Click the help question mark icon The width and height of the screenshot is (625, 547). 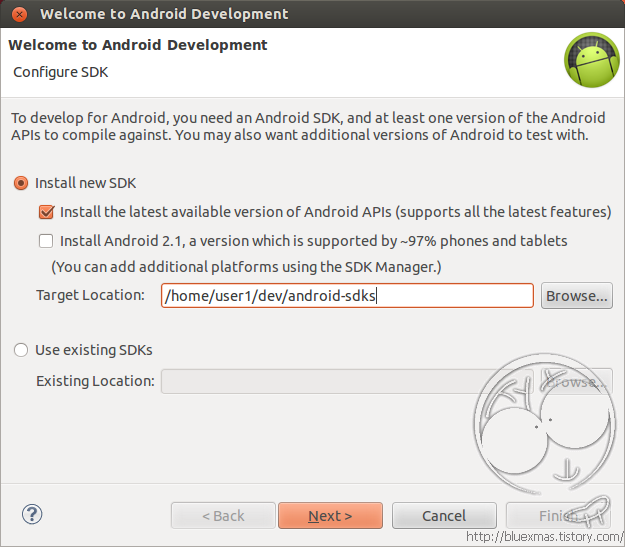click(x=32, y=514)
